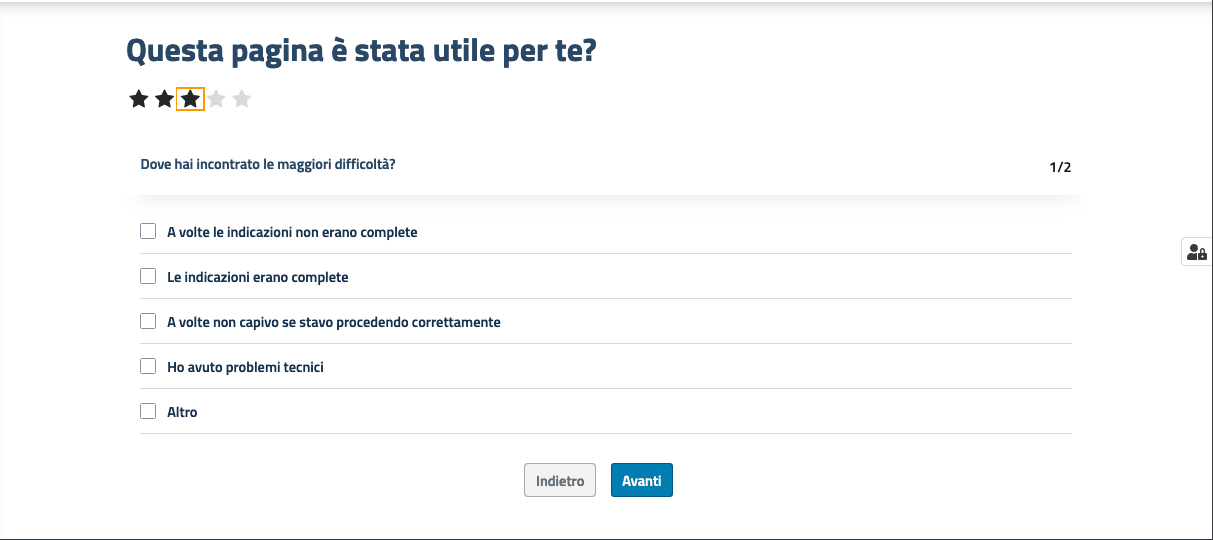Viewport: 1213px width, 540px height.
Task: Rate the page one star
Action: click(139, 99)
